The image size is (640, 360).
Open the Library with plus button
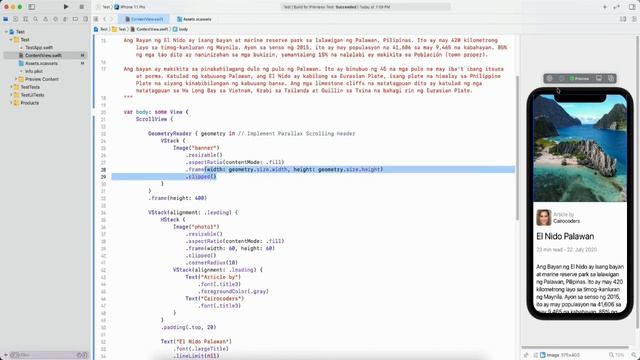point(604,7)
